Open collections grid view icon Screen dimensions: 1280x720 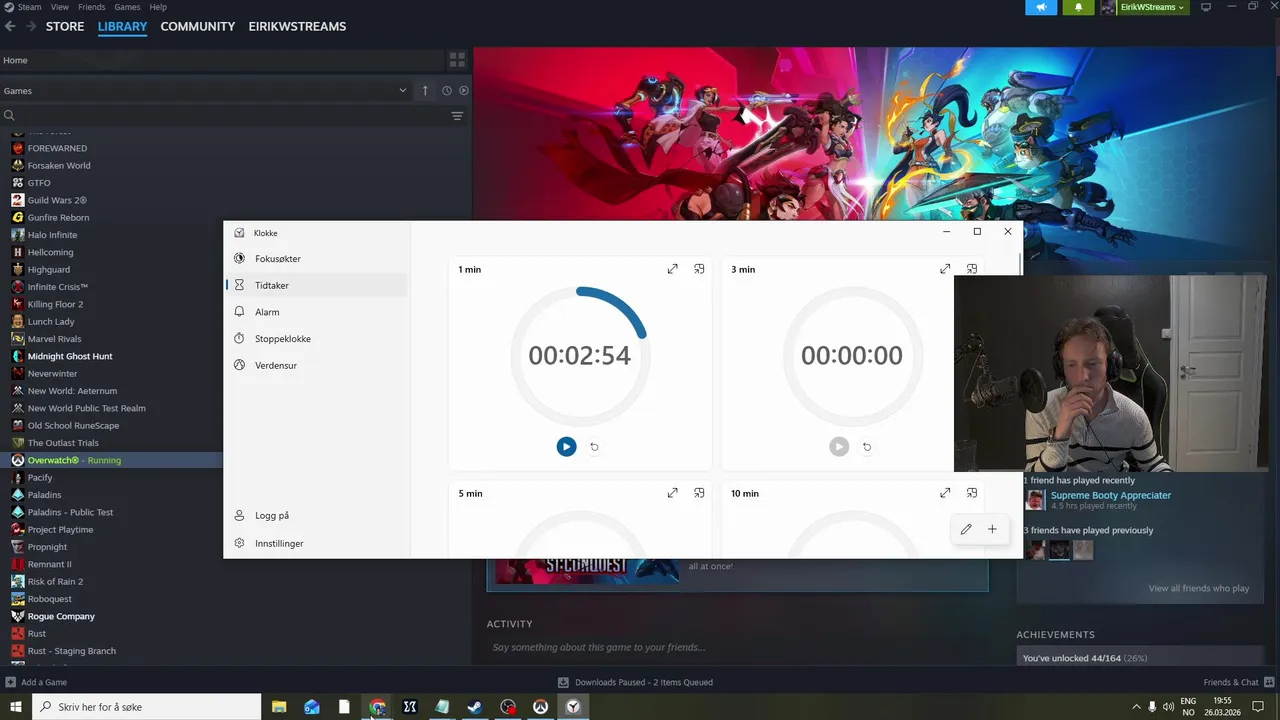457,60
